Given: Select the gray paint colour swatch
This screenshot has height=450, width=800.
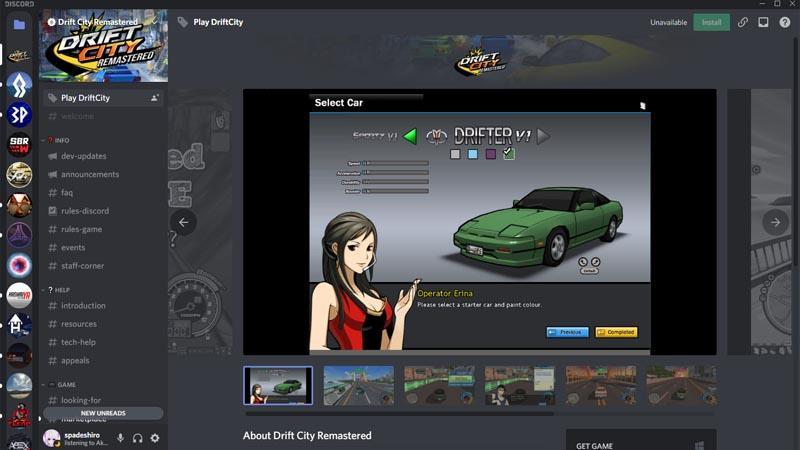Looking at the screenshot, I should pos(455,154).
